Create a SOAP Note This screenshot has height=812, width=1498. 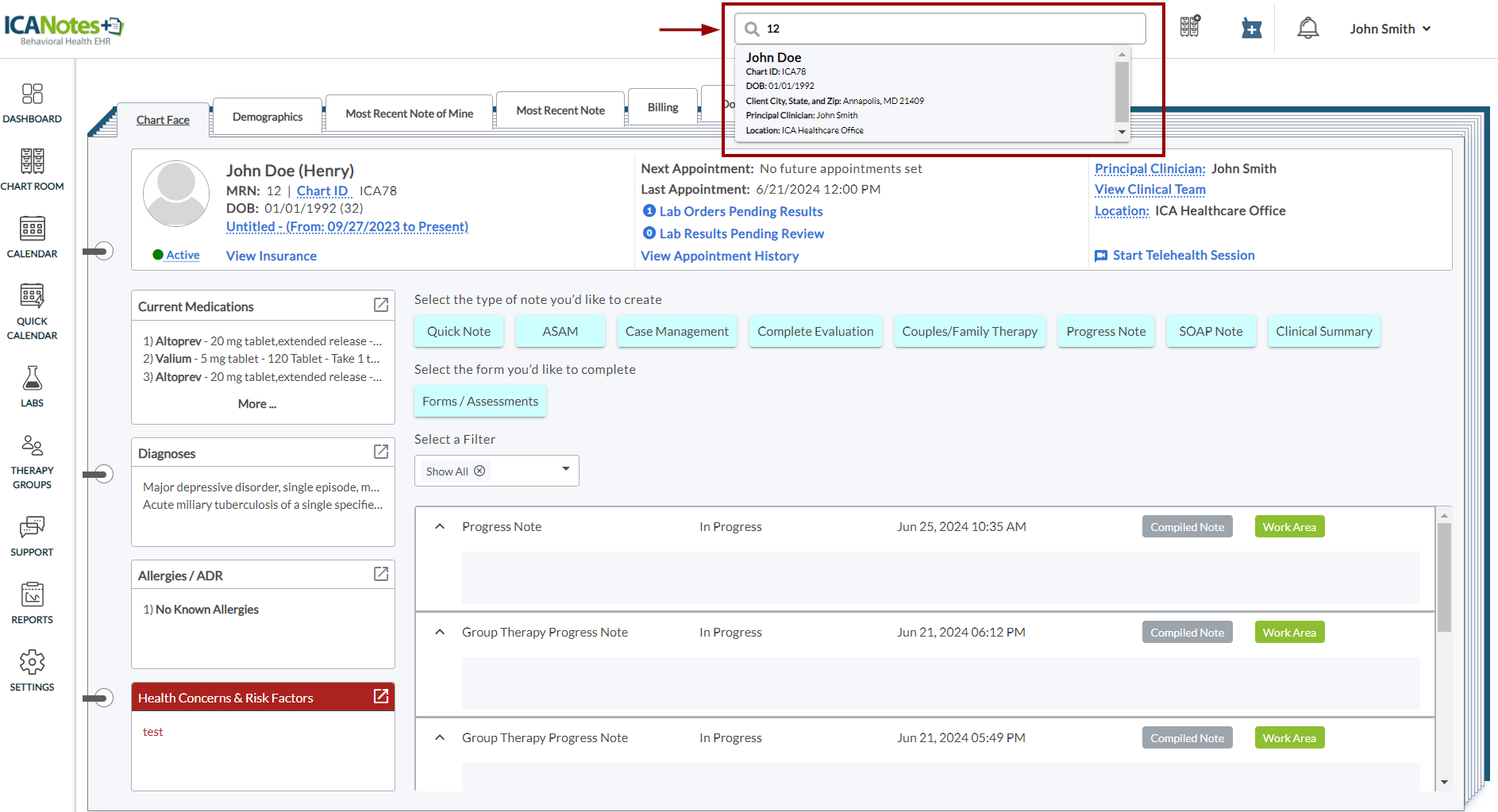pyautogui.click(x=1210, y=331)
